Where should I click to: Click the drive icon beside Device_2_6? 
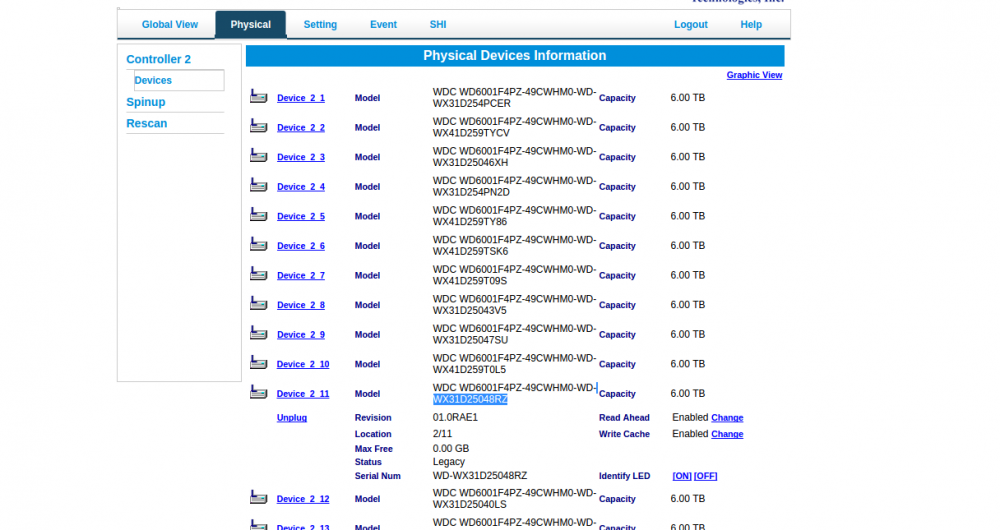point(258,244)
